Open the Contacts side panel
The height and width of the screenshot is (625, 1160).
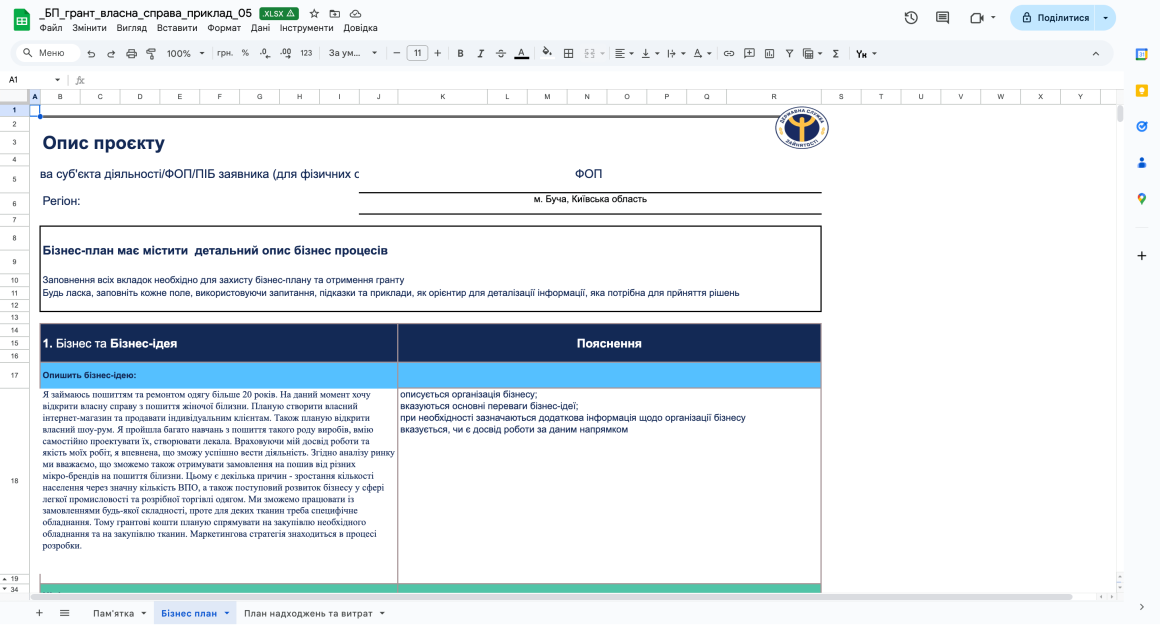(x=1142, y=163)
